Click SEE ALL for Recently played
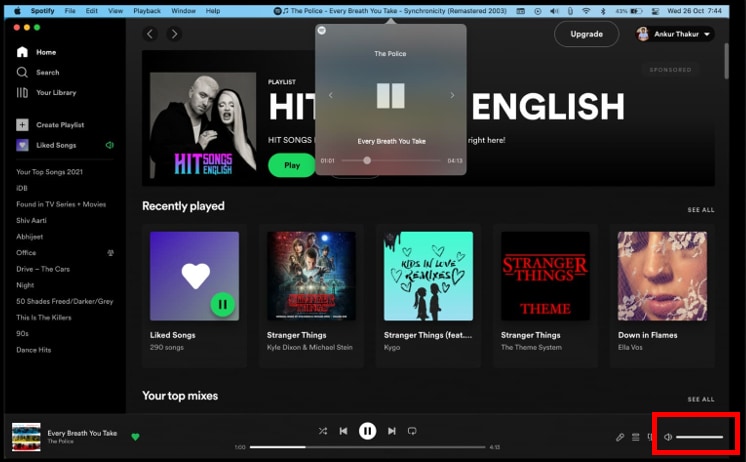Viewport: 746px width, 462px height. pos(701,210)
